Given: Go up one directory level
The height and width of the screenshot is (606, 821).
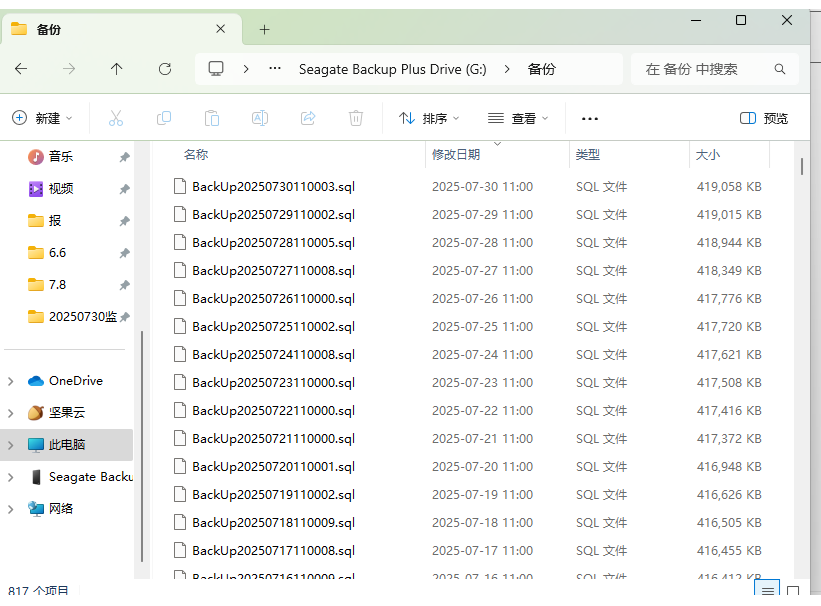Looking at the screenshot, I should (117, 69).
